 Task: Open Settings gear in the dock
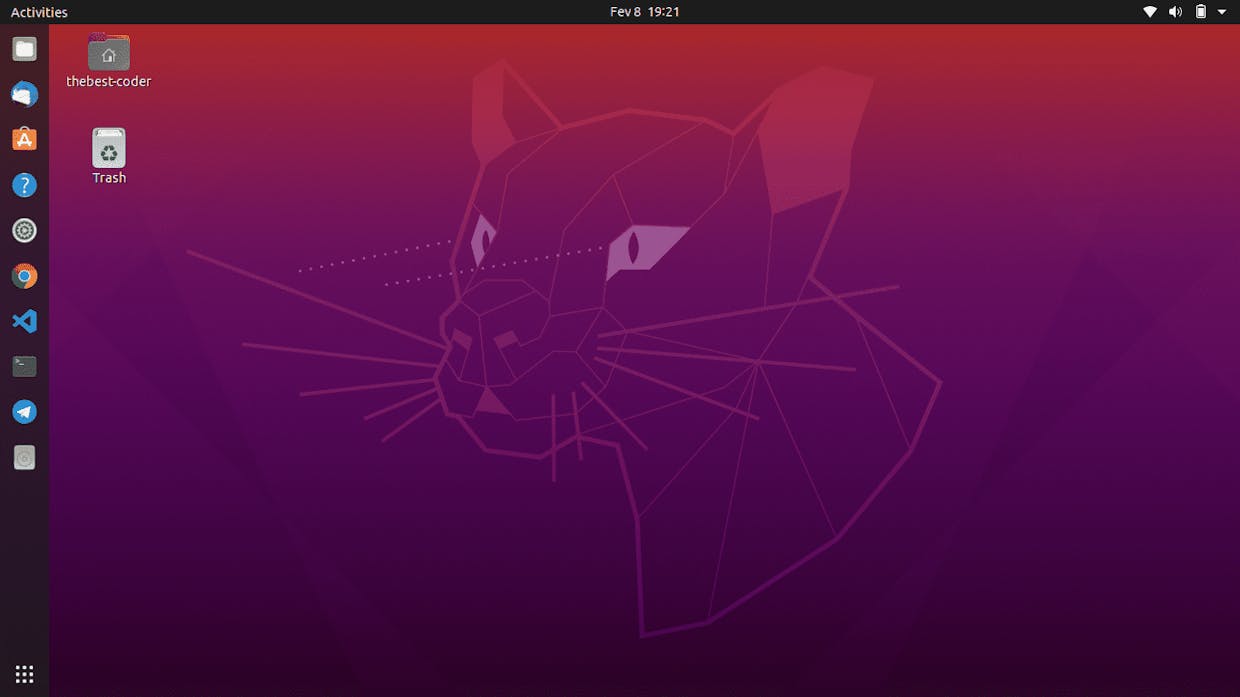click(x=24, y=230)
